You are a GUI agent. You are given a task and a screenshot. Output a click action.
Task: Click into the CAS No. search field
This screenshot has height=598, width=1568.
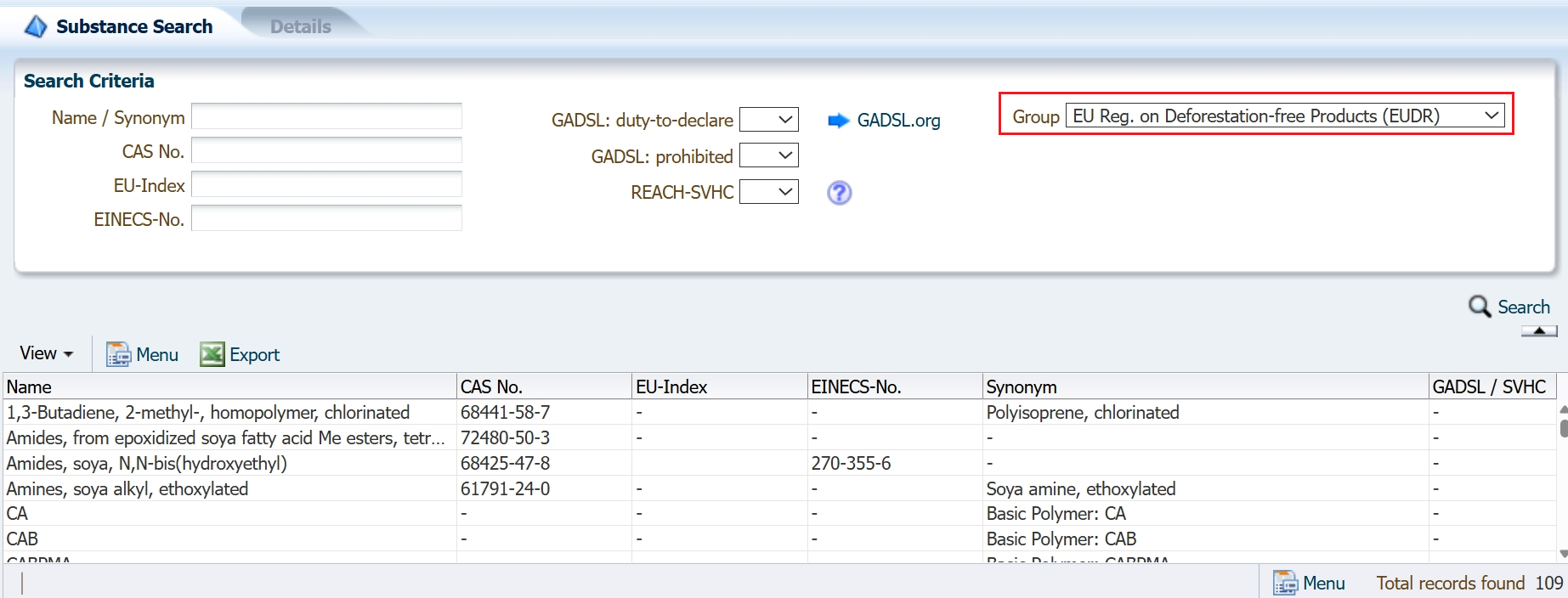[x=326, y=150]
